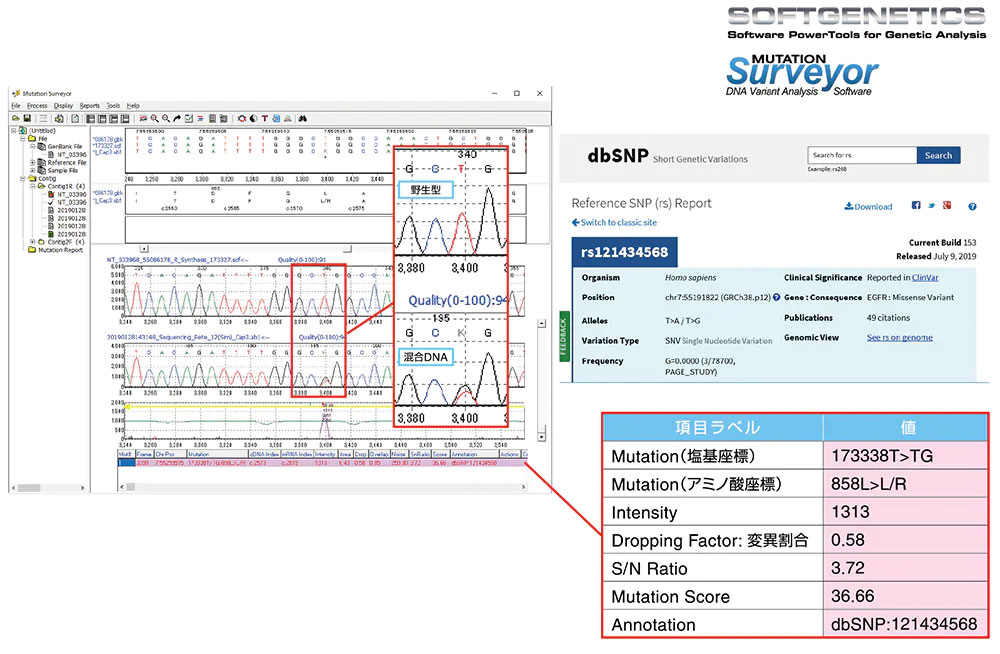This screenshot has height=654, width=1000.
Task: Collapse the Contig folder node
Action: pyautogui.click(x=23, y=178)
